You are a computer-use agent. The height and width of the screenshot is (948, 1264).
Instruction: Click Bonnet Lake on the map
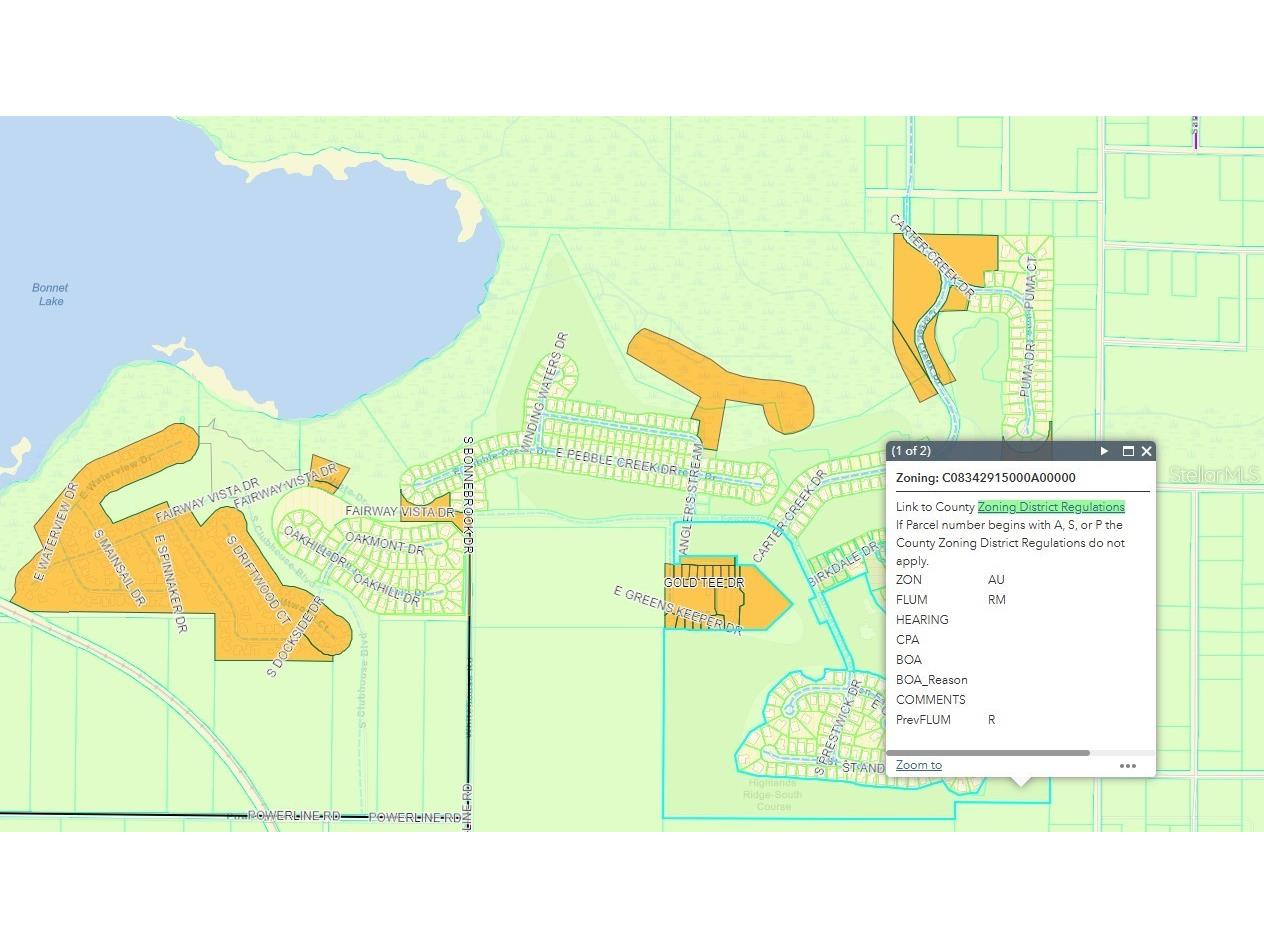49,293
